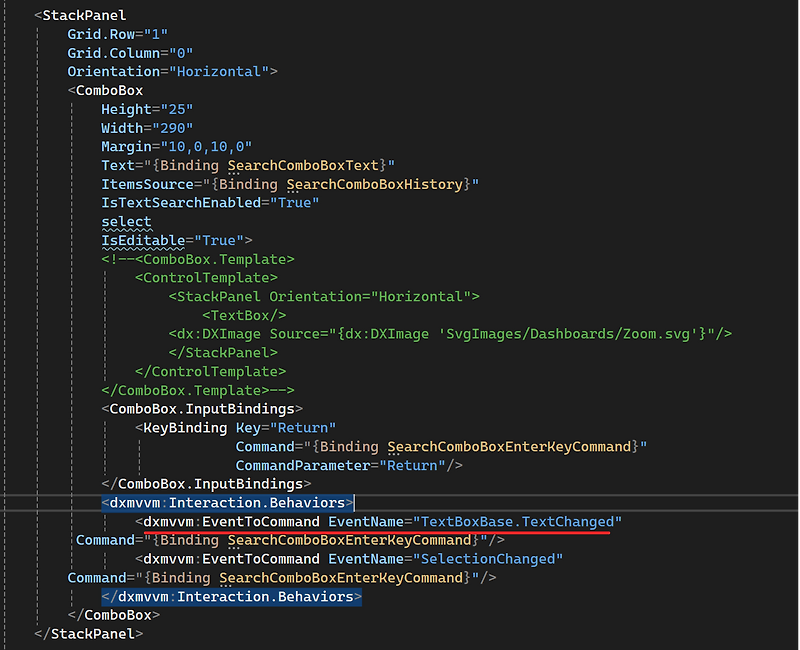Click the SearchComboBoxHistory binding in ItemsSource
Viewport: 800px width, 650px height.
click(x=374, y=184)
